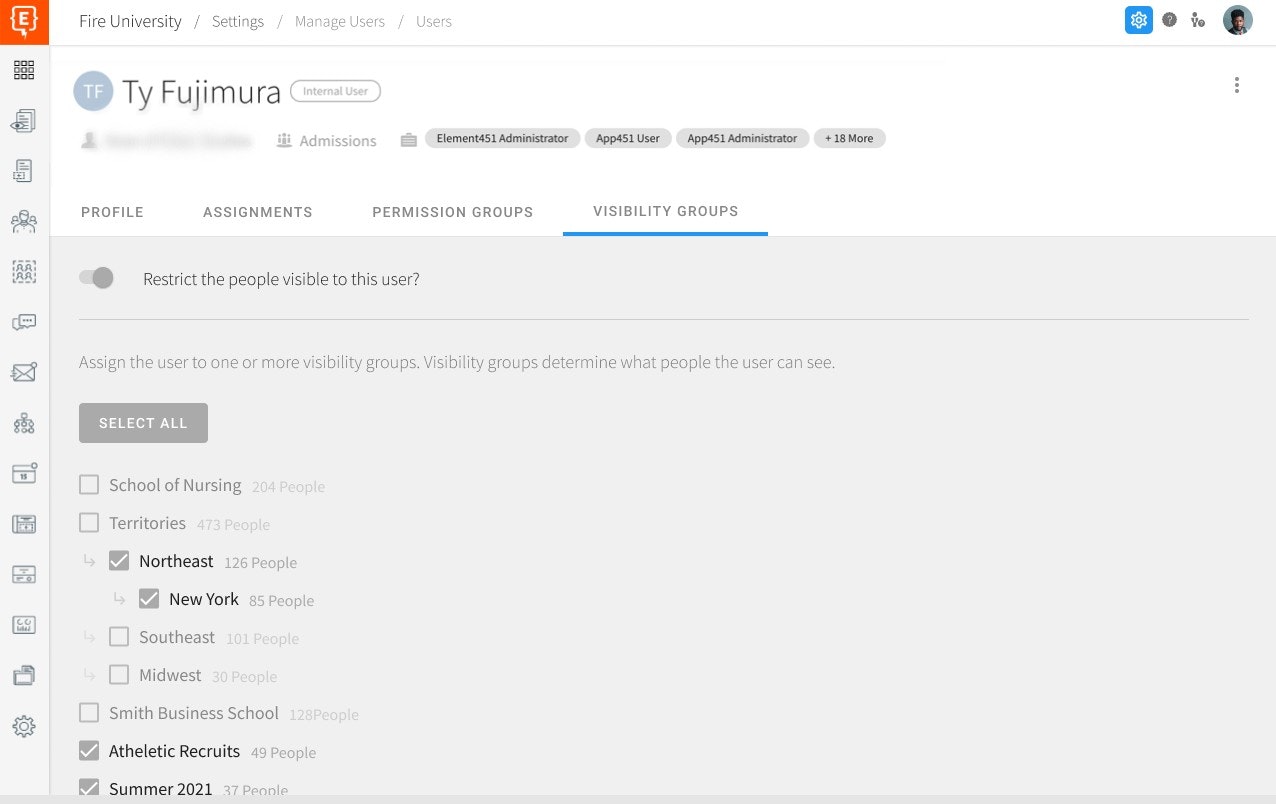The width and height of the screenshot is (1276, 804).
Task: Click the Element451 logo icon
Action: click(x=24, y=21)
